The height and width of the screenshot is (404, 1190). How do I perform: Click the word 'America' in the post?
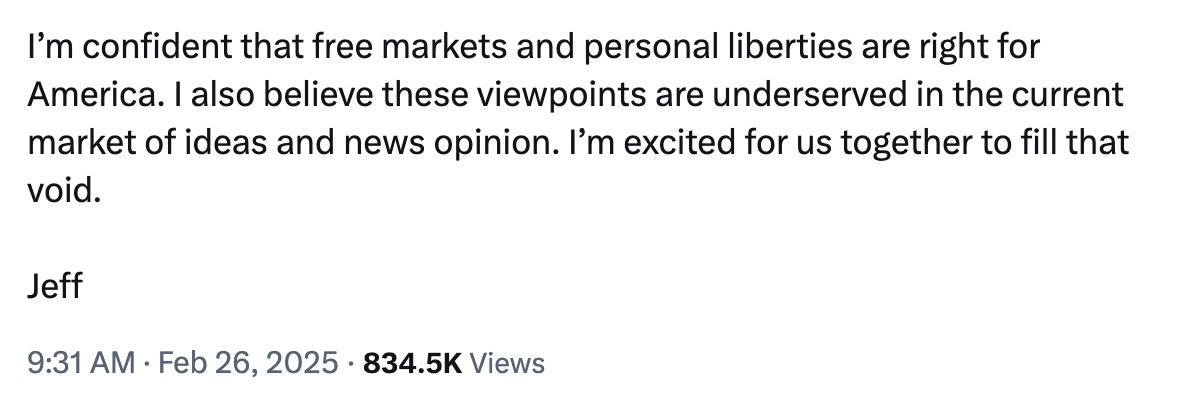click(x=90, y=95)
